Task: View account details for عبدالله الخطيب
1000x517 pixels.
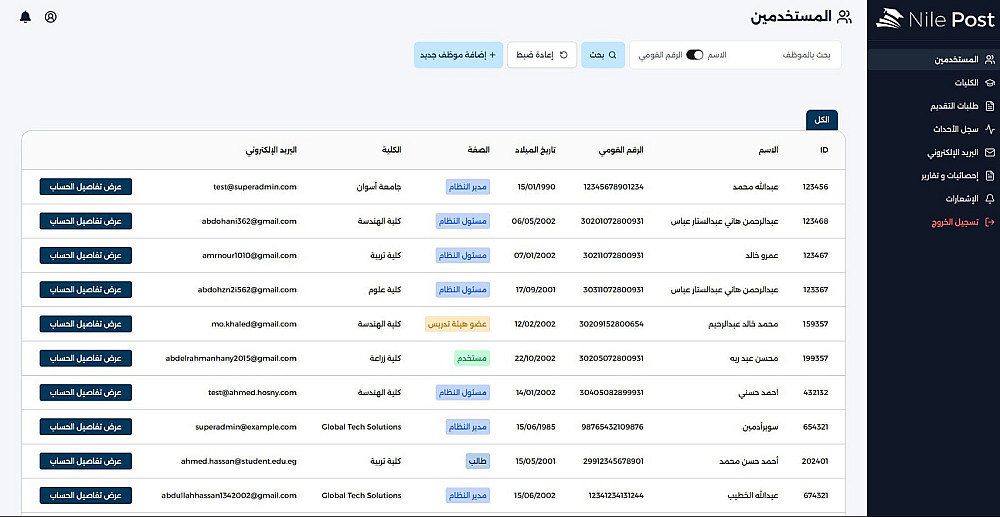Action: pos(85,495)
